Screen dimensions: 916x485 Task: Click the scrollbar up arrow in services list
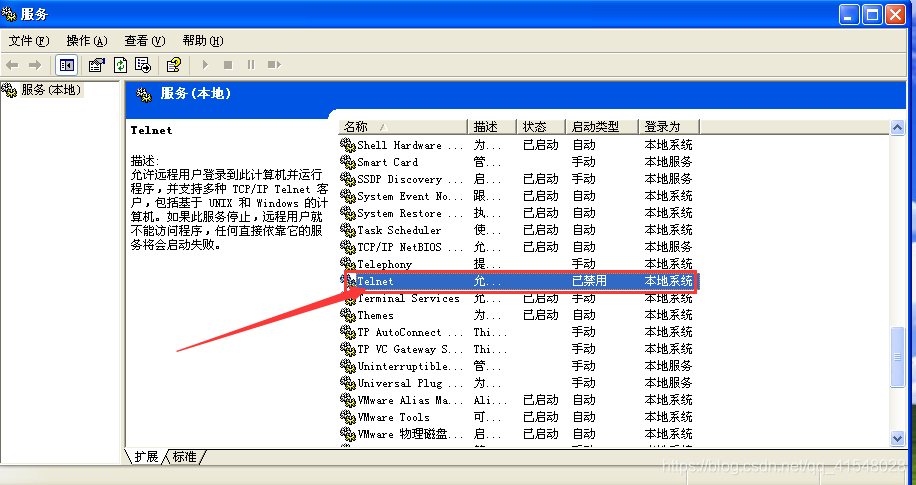897,127
